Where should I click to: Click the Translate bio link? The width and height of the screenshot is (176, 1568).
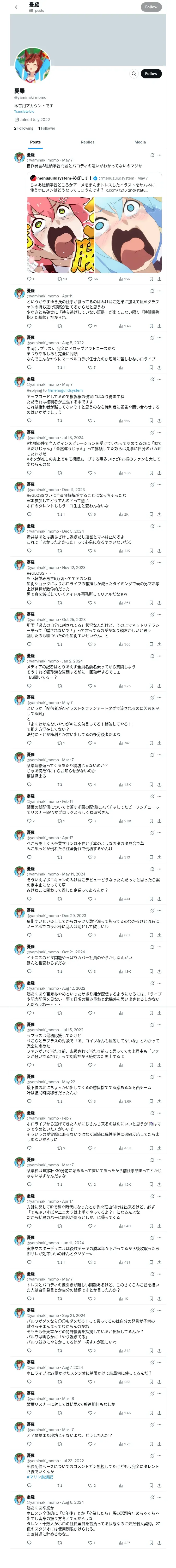click(x=24, y=111)
